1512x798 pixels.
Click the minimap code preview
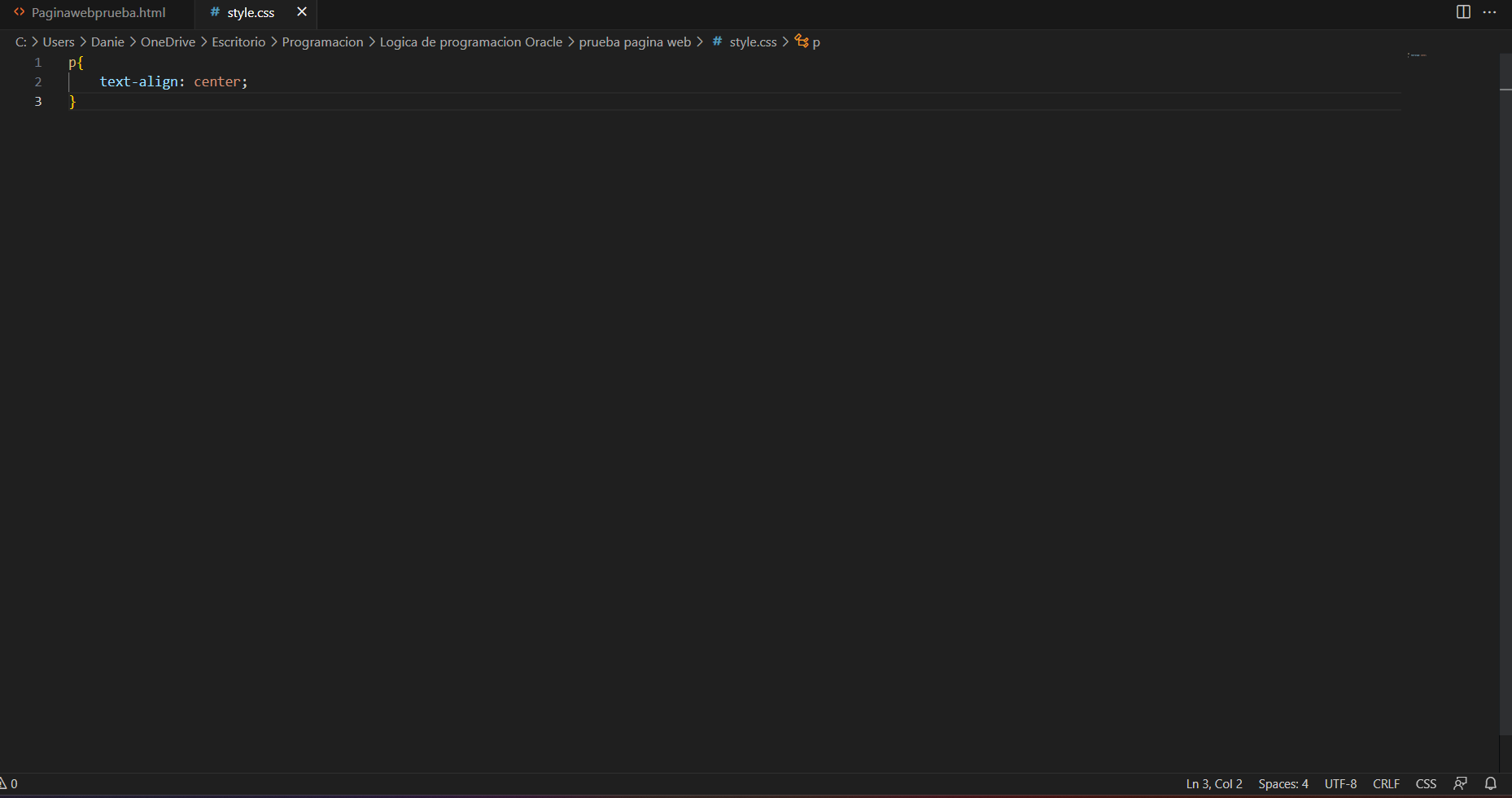(1417, 55)
